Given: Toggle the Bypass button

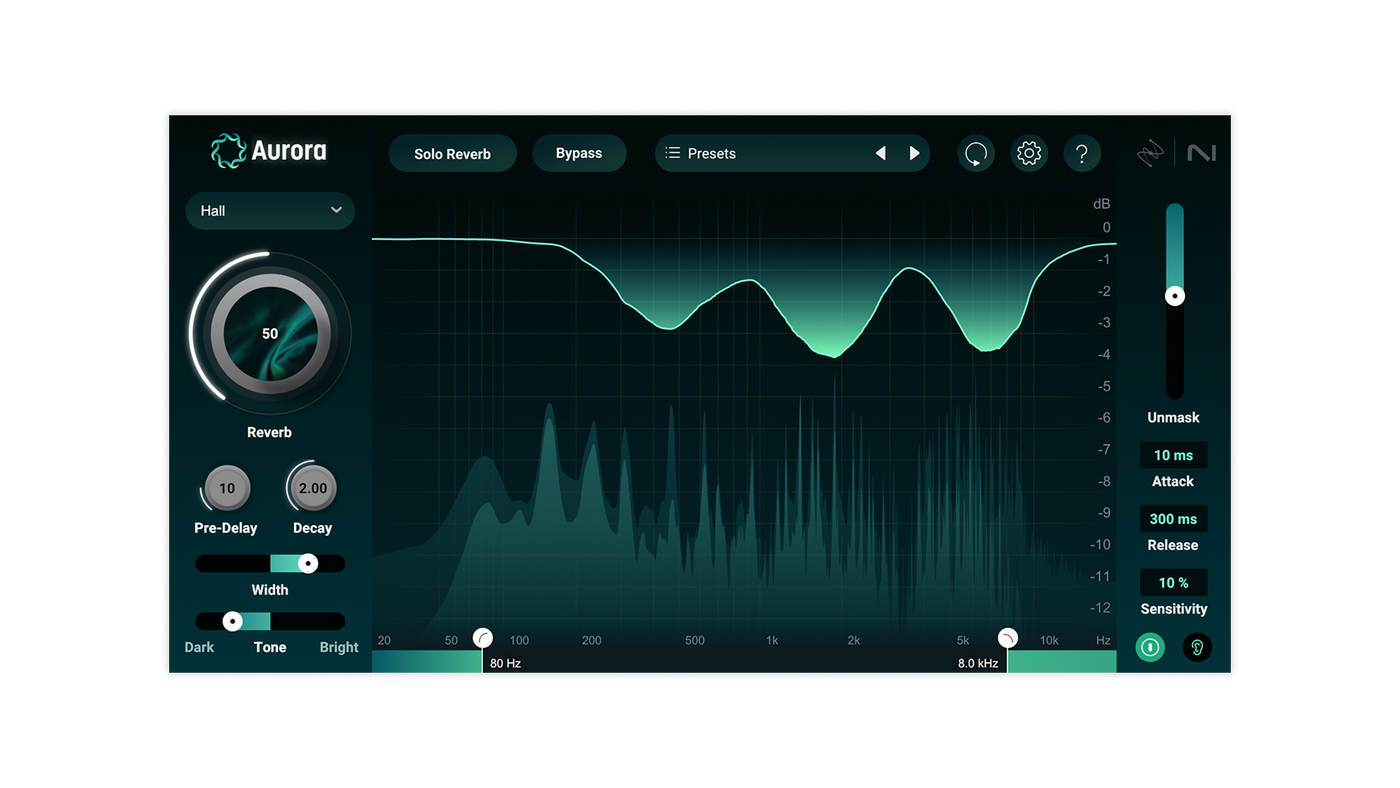Looking at the screenshot, I should (579, 153).
